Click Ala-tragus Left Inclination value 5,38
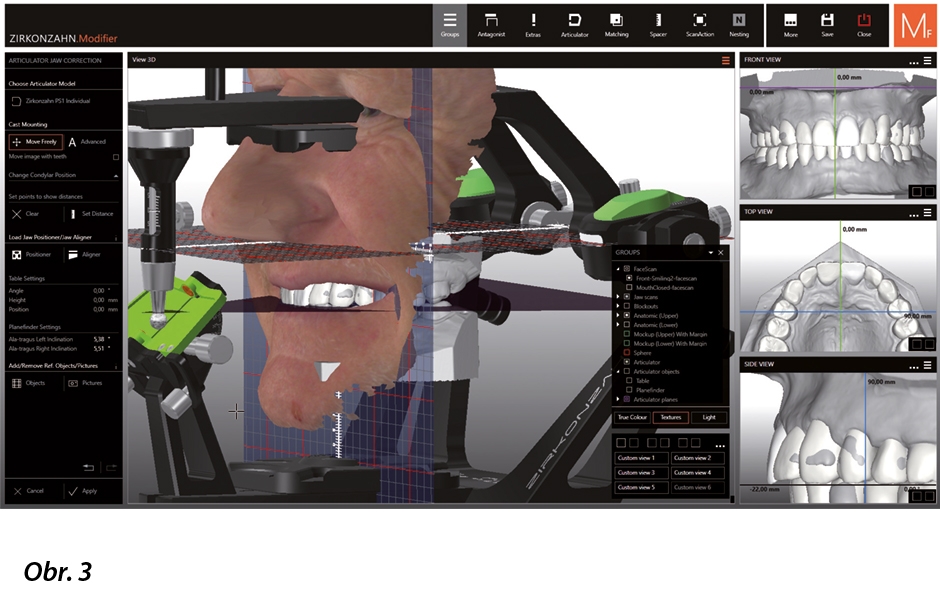Viewport: 940px width, 600px height. [98, 339]
